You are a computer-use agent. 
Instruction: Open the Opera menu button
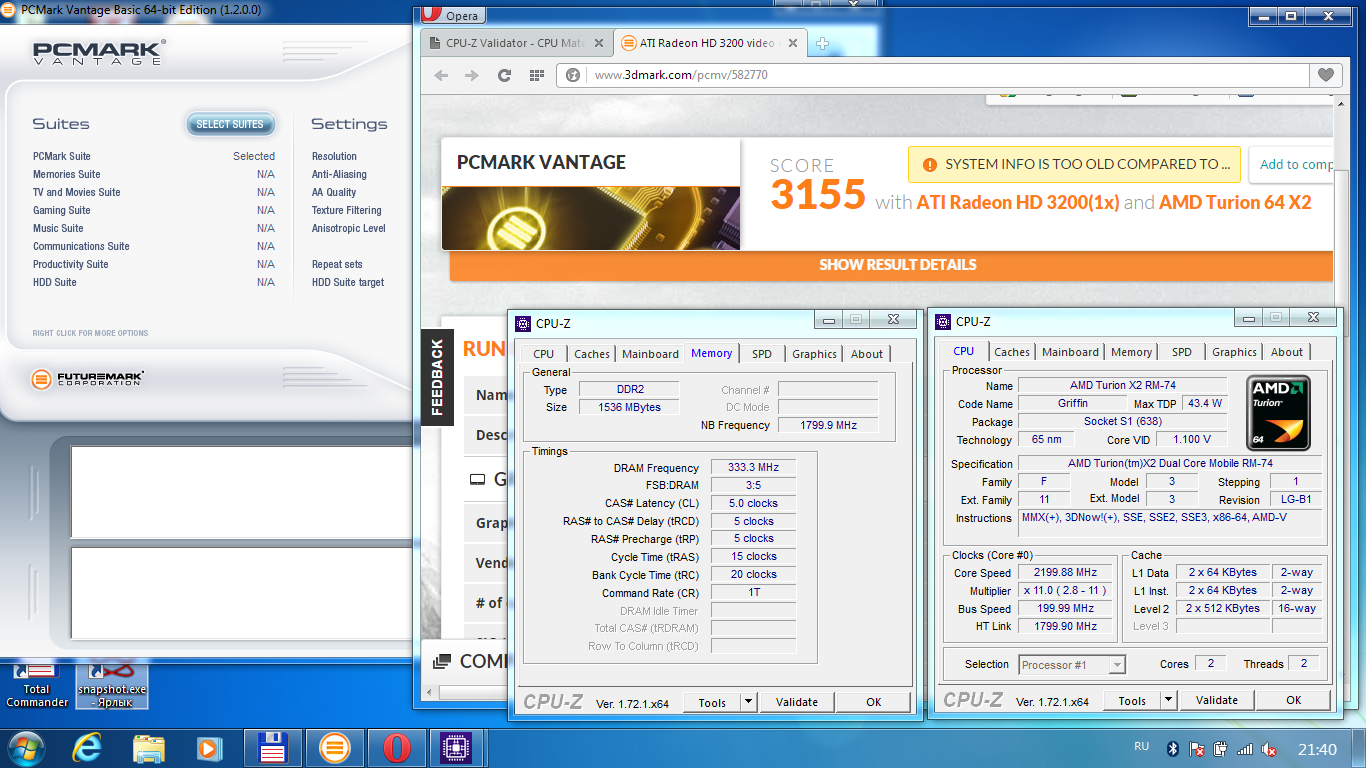click(453, 15)
